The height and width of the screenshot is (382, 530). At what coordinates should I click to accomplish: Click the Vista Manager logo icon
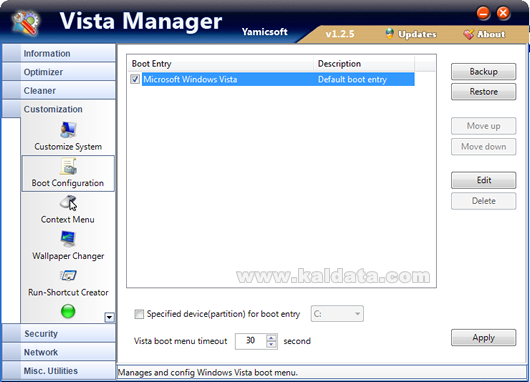(x=25, y=23)
